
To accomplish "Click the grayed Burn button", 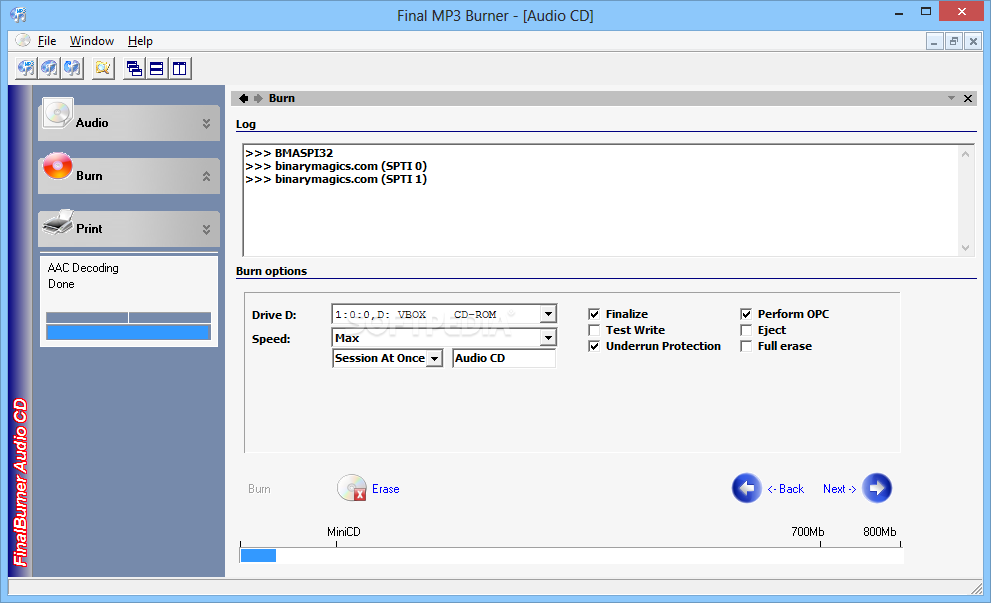I will (x=259, y=489).
